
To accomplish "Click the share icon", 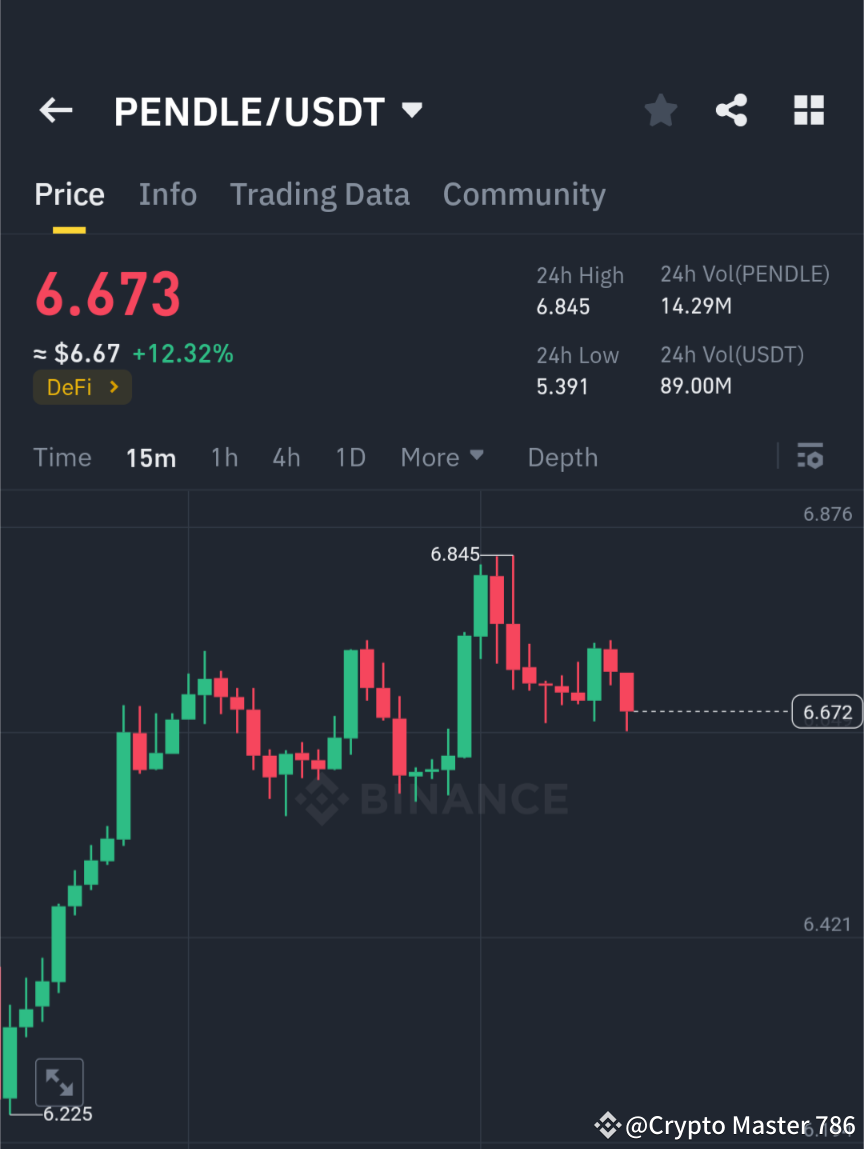I will (731, 110).
